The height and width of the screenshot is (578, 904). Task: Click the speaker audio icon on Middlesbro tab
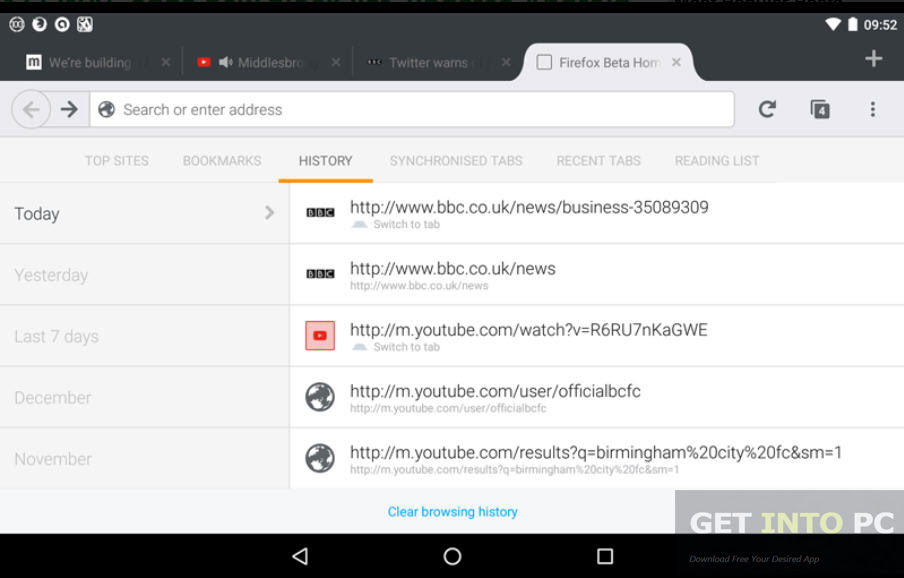click(225, 62)
